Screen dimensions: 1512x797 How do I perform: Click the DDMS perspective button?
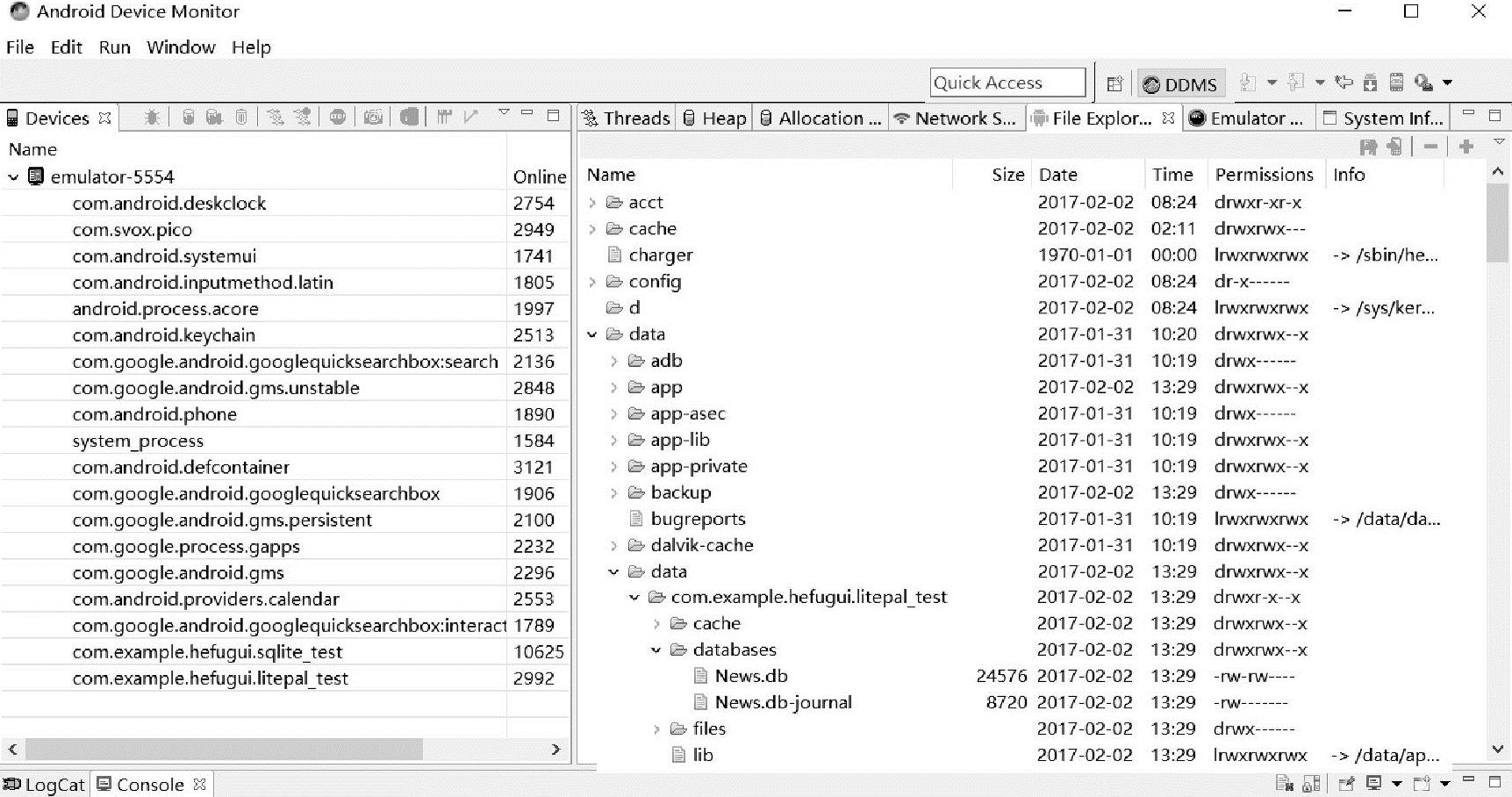point(1180,83)
